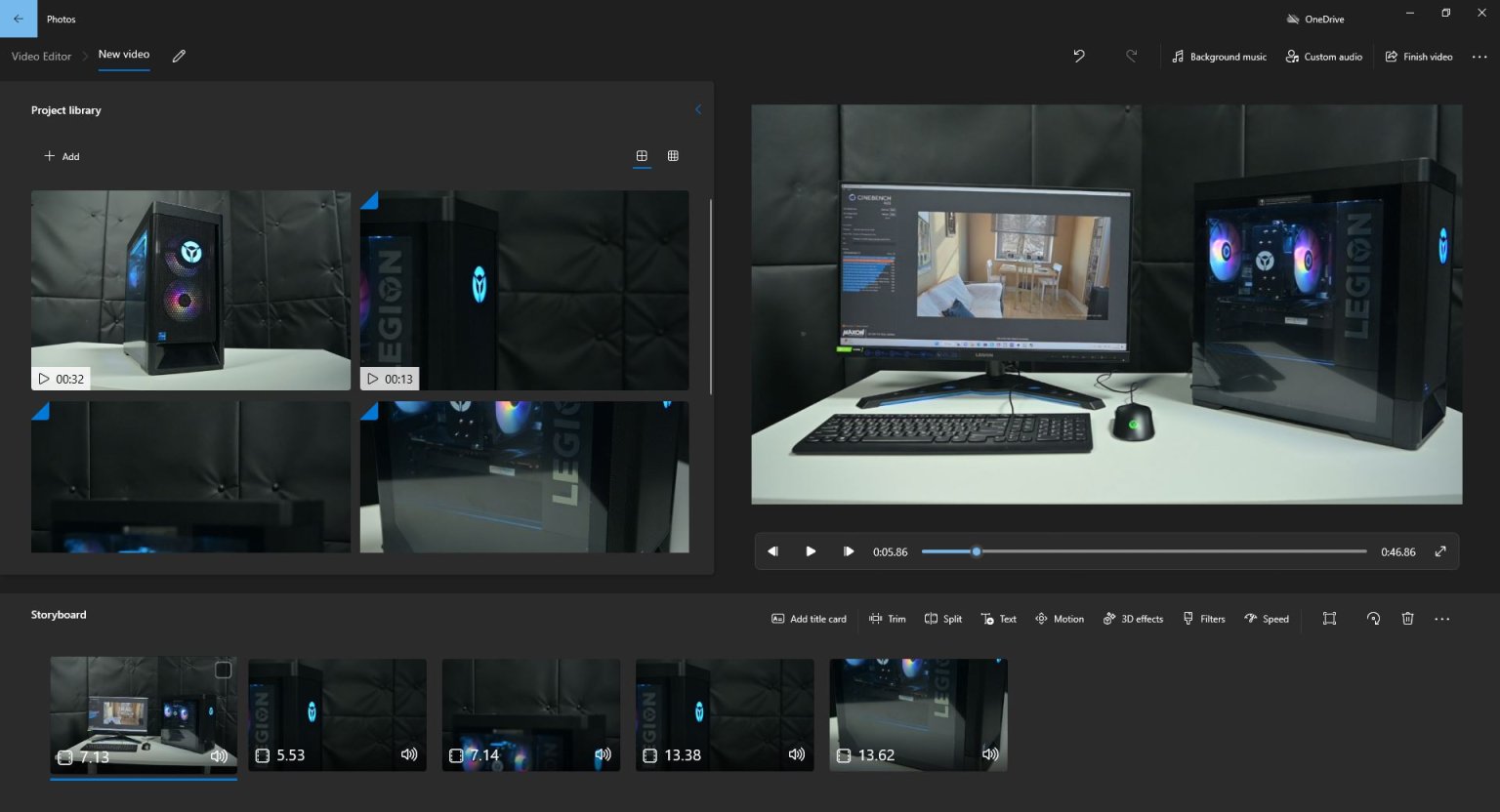This screenshot has width=1500, height=812.
Task: Navigate back via Video Editor breadcrumb
Action: (x=41, y=56)
